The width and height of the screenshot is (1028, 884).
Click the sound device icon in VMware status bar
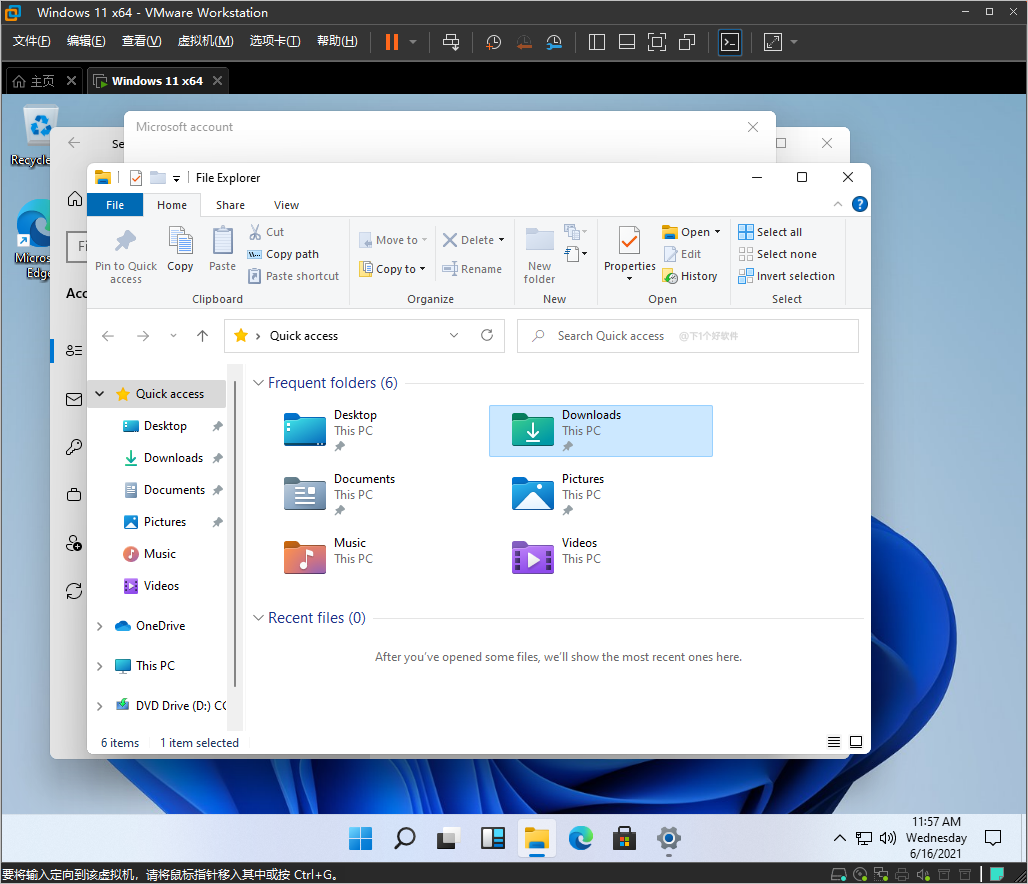[x=923, y=875]
